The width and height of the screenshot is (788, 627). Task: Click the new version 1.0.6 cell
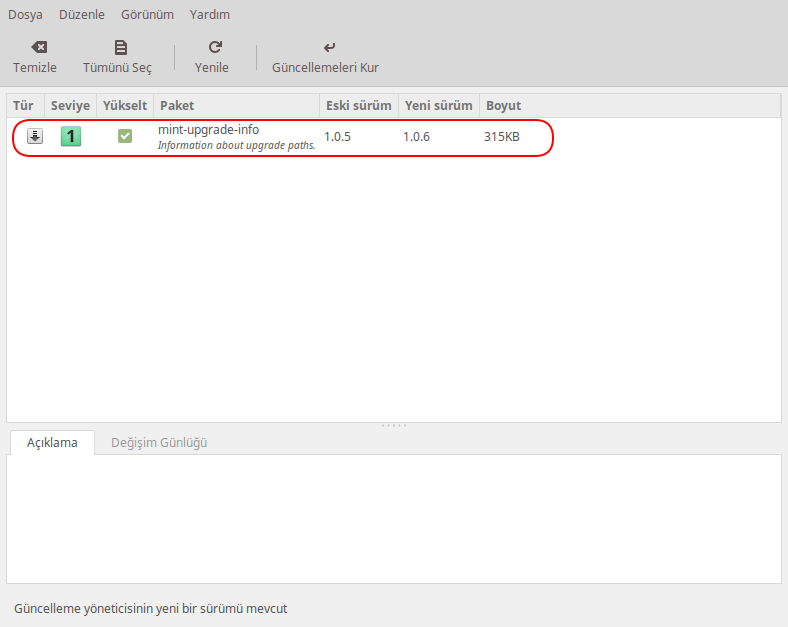(x=416, y=137)
